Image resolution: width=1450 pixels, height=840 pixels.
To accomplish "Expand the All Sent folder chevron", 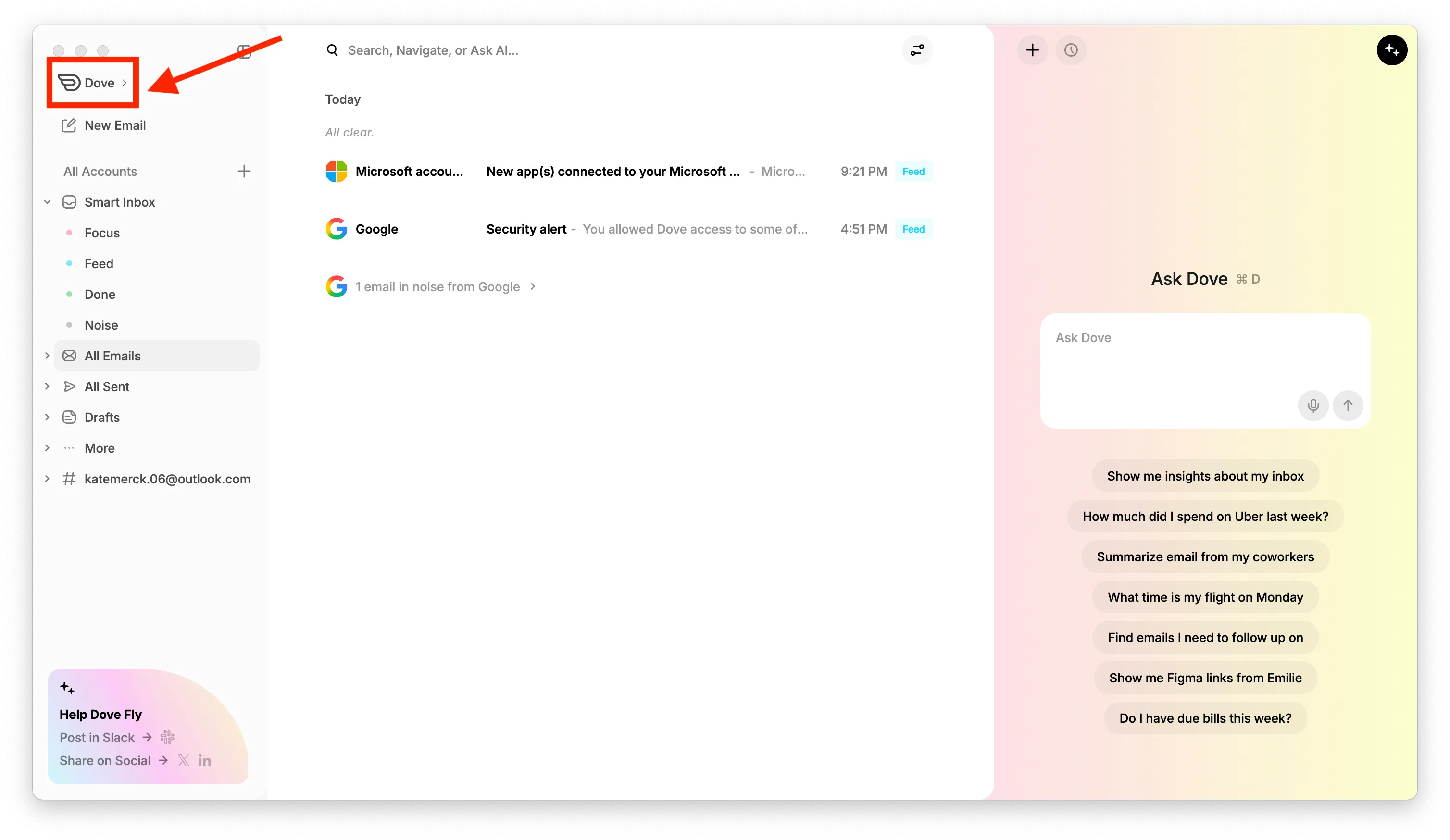I will coord(47,386).
